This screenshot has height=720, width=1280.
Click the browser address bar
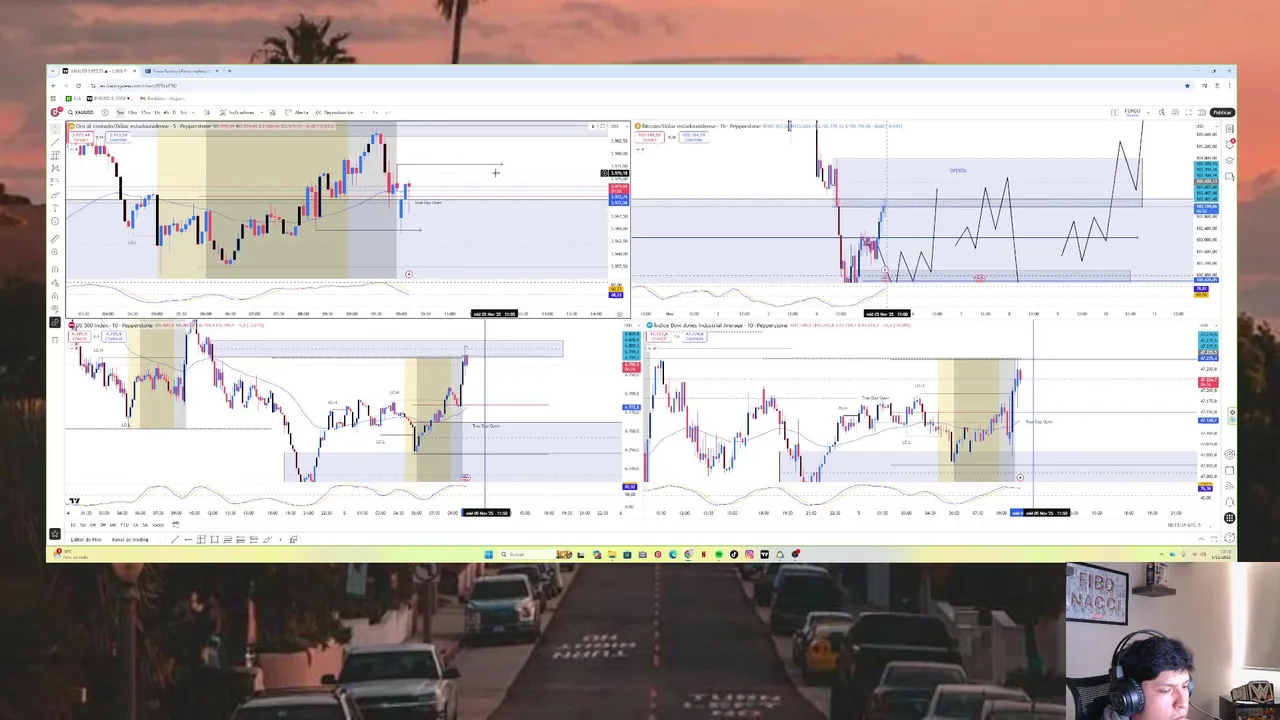[x=640, y=86]
